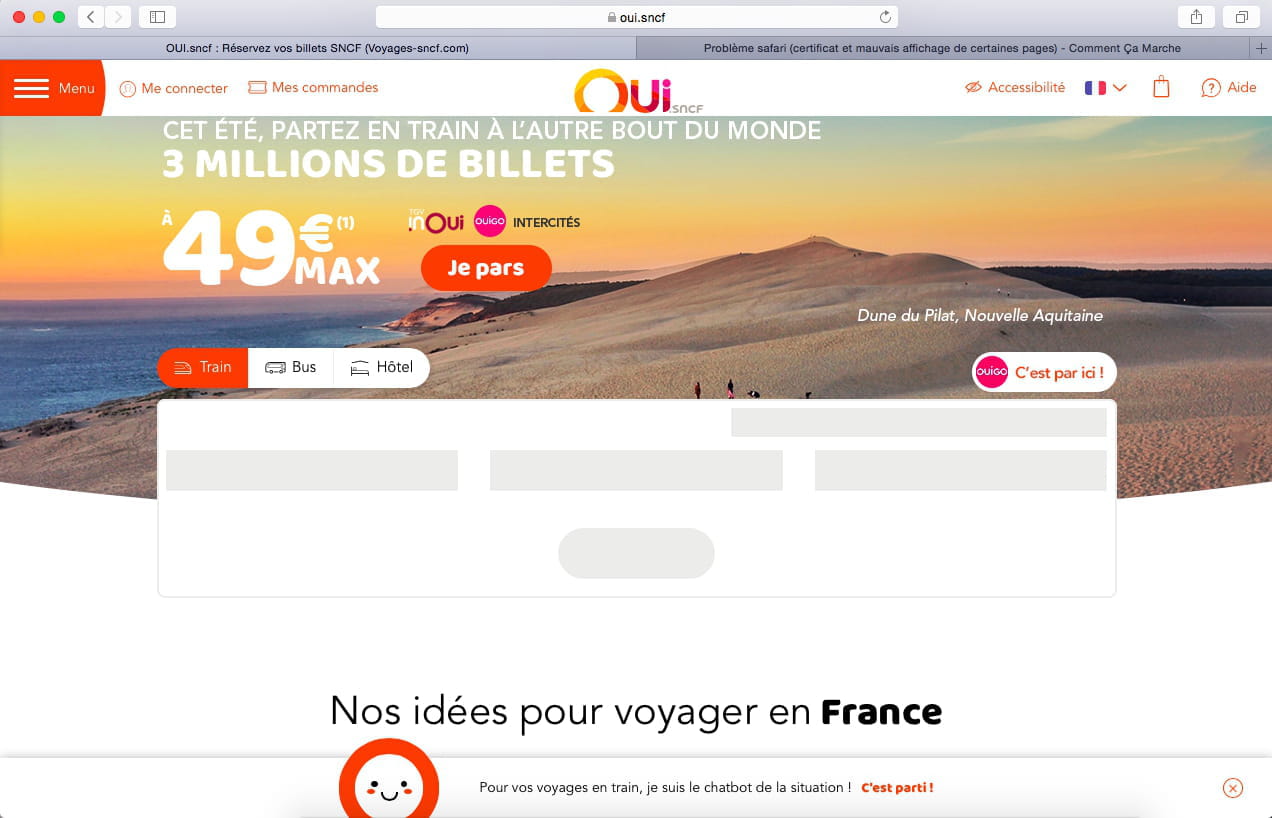This screenshot has width=1272, height=818.
Task: Click the Je pars button
Action: click(x=486, y=268)
